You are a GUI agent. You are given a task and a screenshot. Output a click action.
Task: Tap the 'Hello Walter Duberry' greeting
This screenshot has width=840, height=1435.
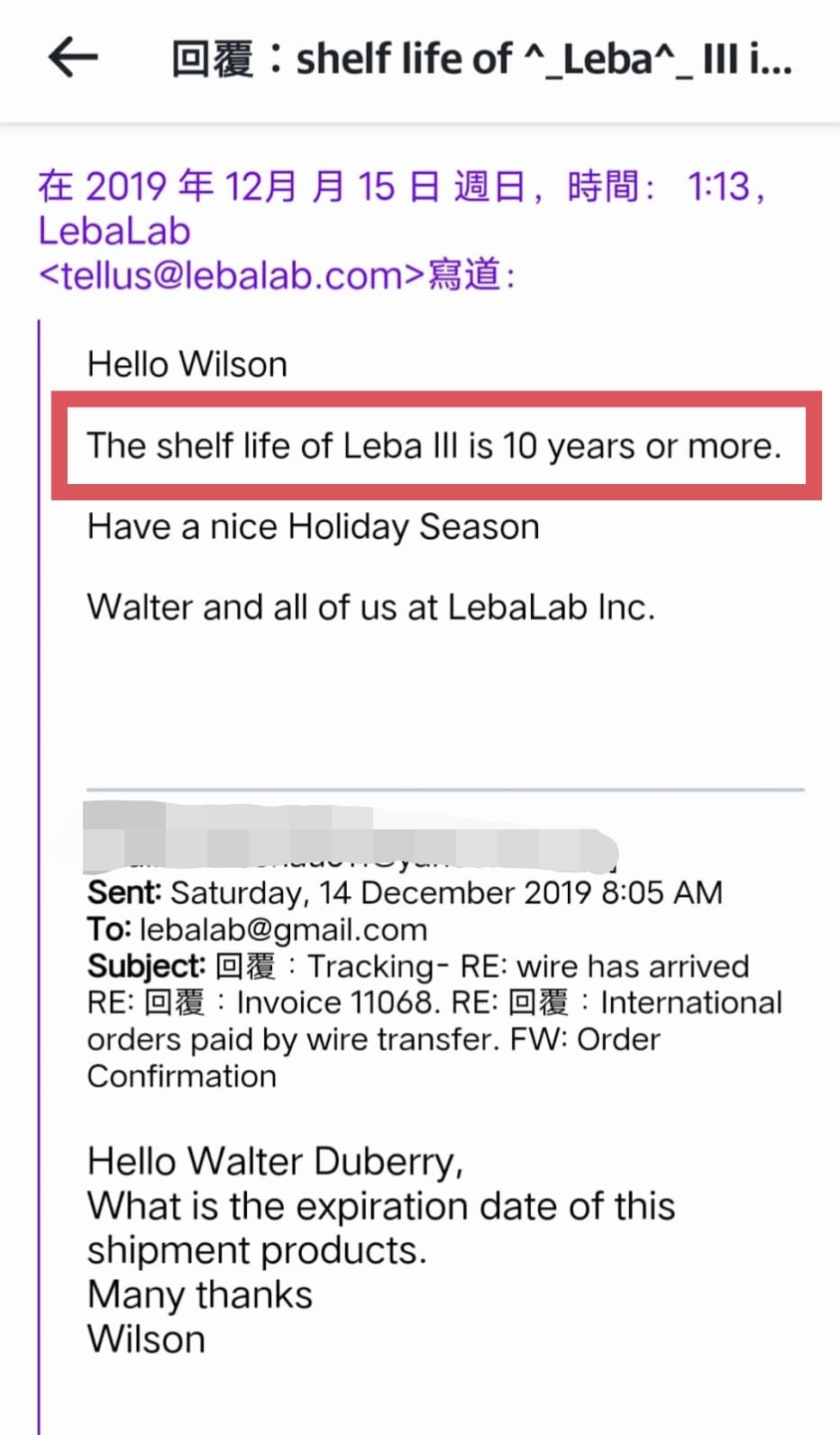(275, 1161)
